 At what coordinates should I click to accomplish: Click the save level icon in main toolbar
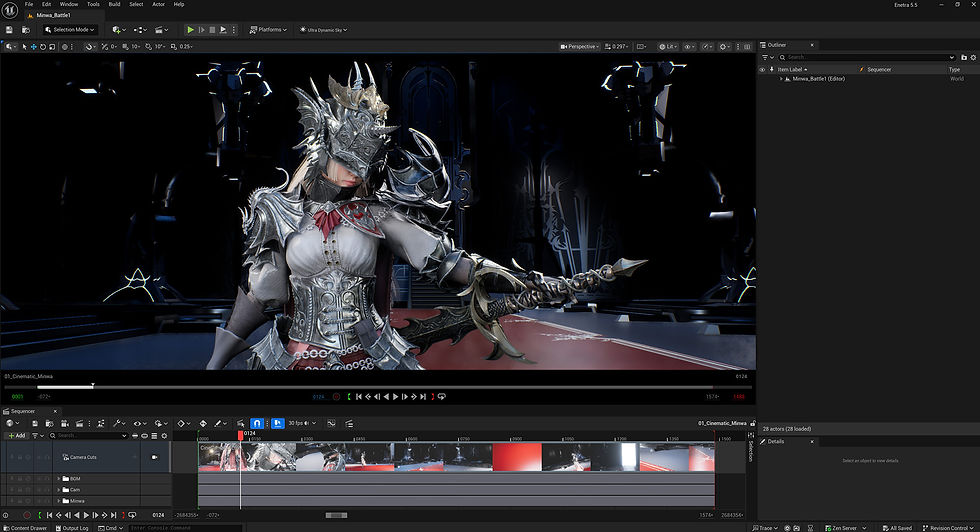coord(9,29)
